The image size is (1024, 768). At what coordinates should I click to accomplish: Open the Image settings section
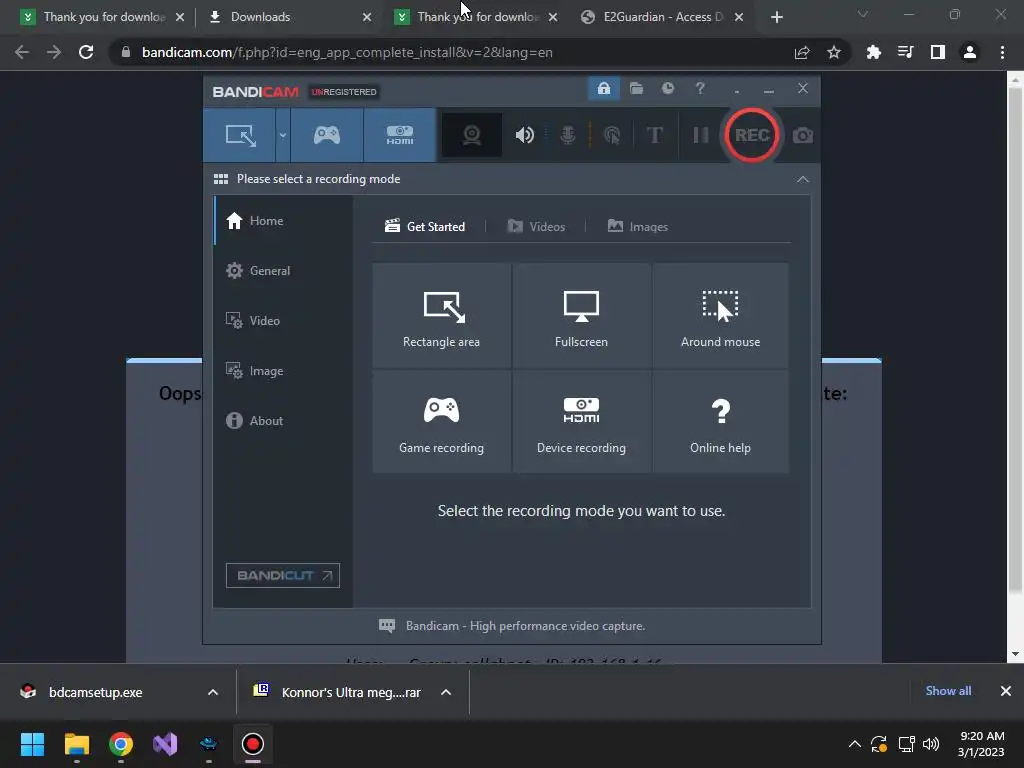283,370
